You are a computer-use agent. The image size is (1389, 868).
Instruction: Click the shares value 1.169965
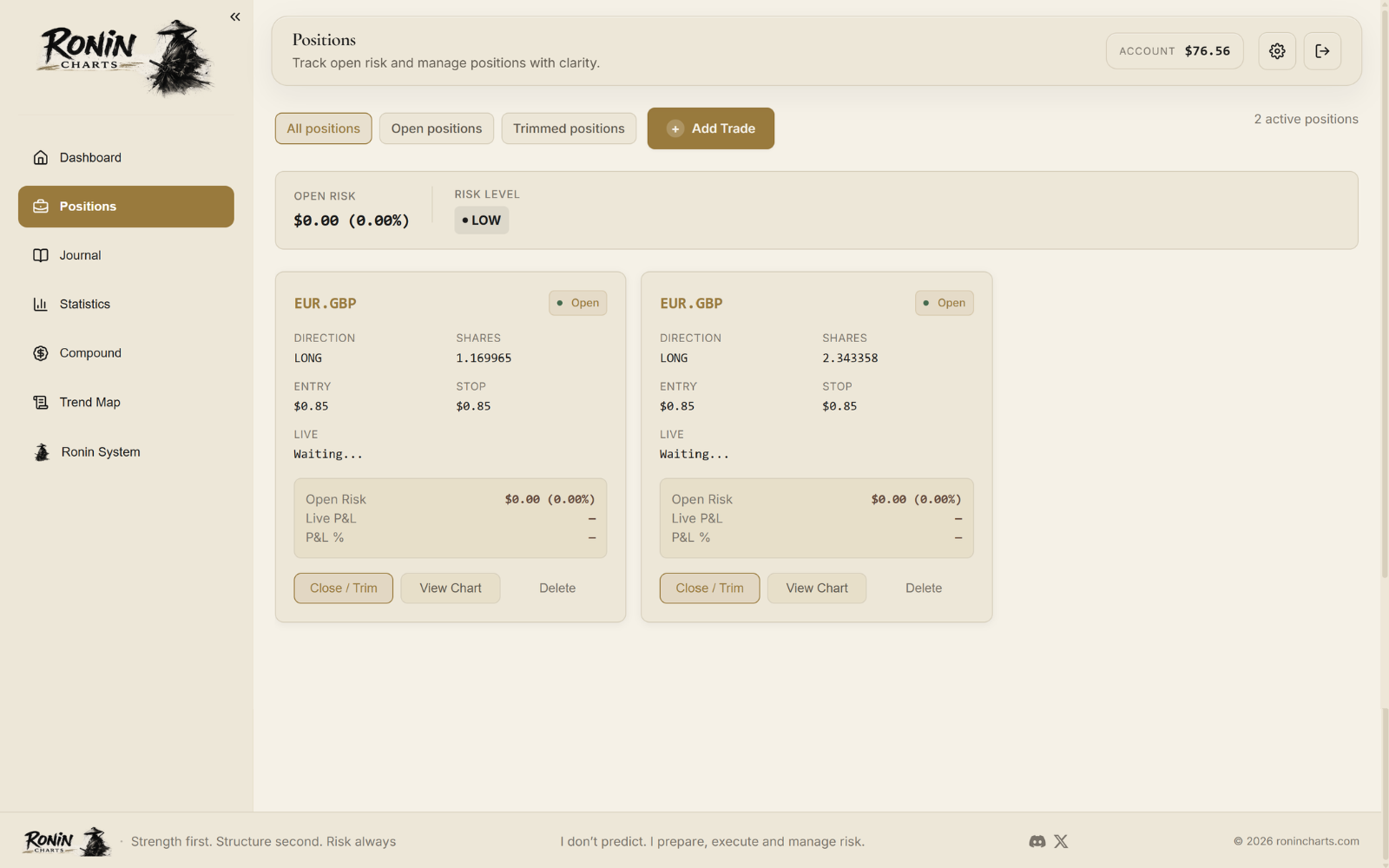tap(484, 358)
